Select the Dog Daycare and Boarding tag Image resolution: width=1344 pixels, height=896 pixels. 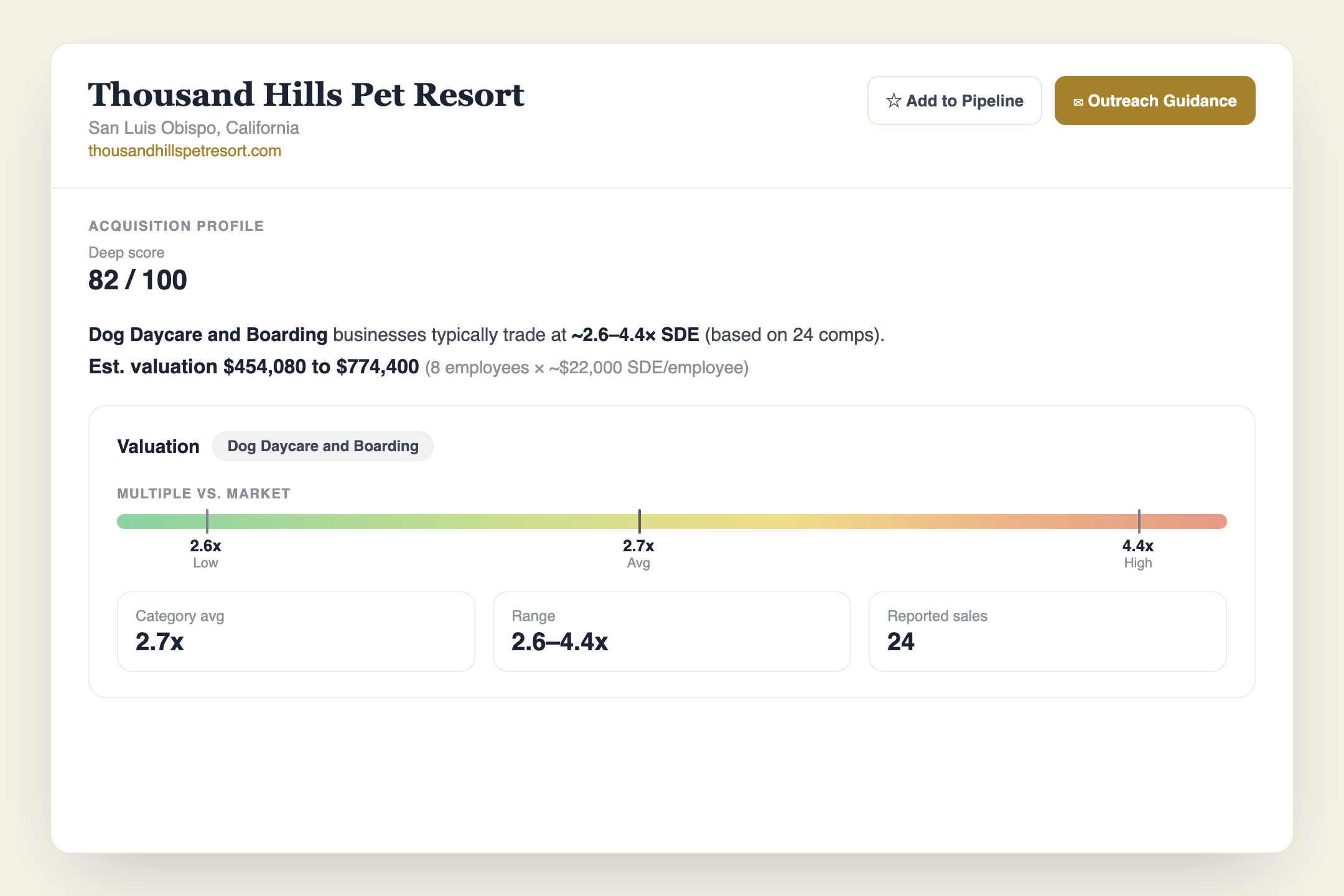click(323, 446)
